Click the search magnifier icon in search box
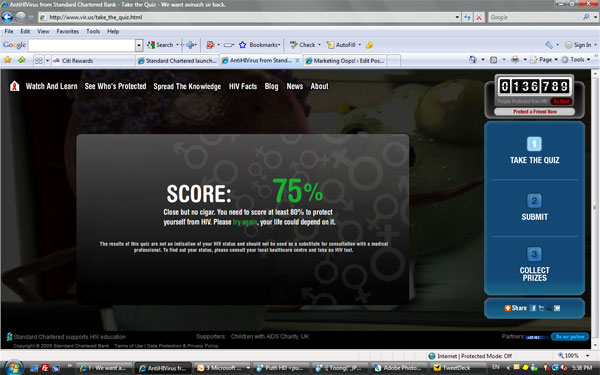Image resolution: width=600 pixels, height=375 pixels. point(586,17)
